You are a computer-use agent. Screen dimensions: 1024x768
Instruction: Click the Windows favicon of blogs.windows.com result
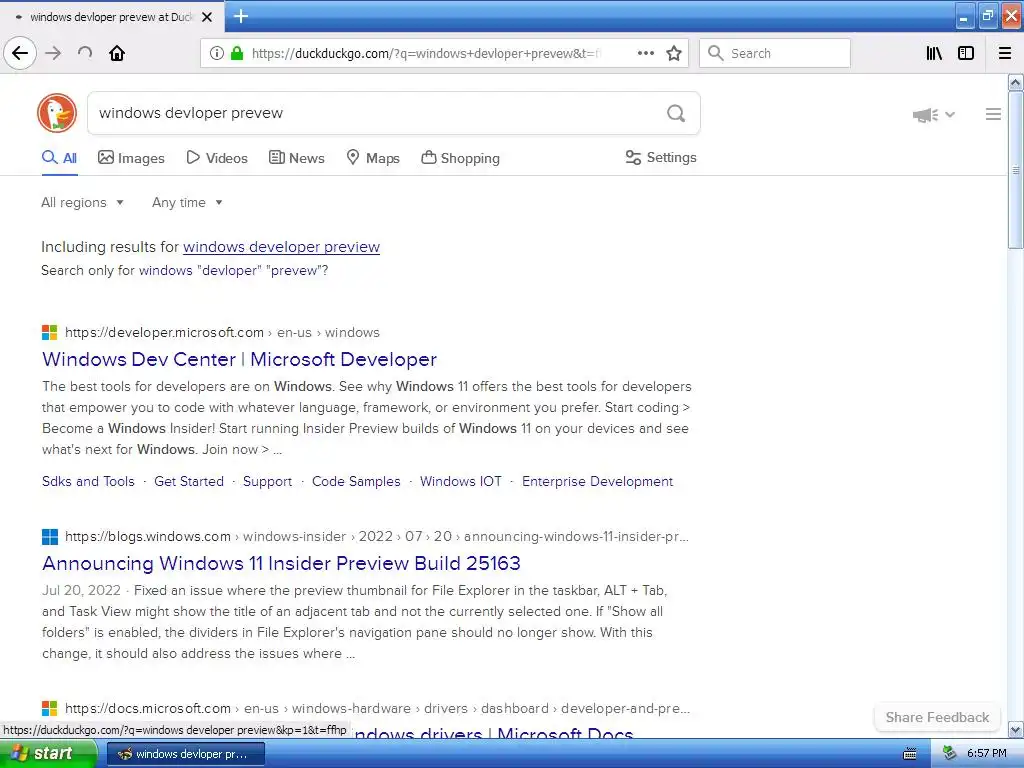pyautogui.click(x=50, y=537)
